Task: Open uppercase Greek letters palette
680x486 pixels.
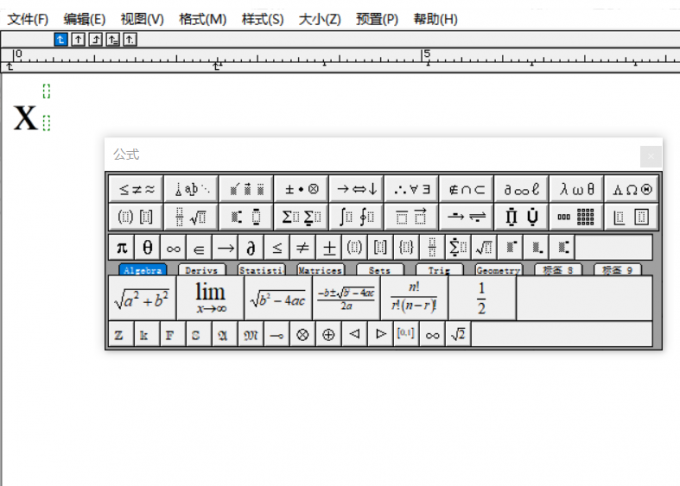Action: click(x=631, y=189)
